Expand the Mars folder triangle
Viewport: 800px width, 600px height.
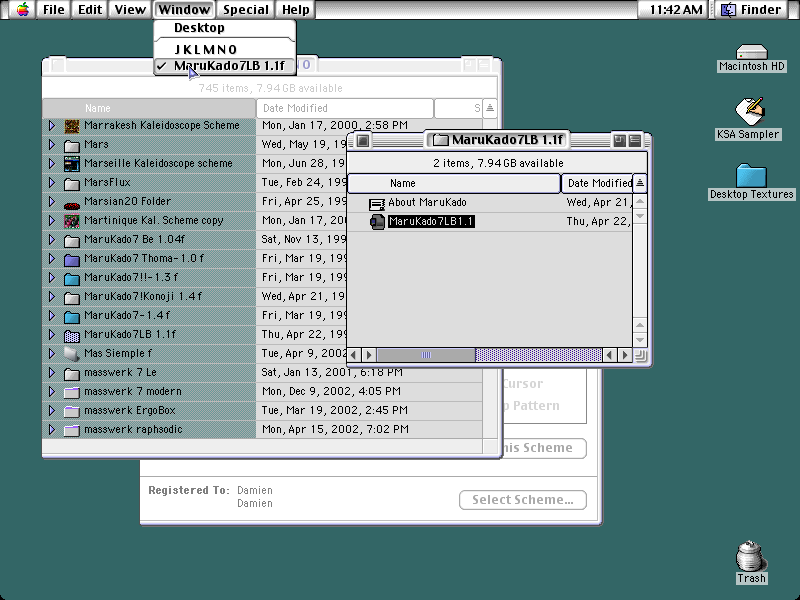click(52, 144)
